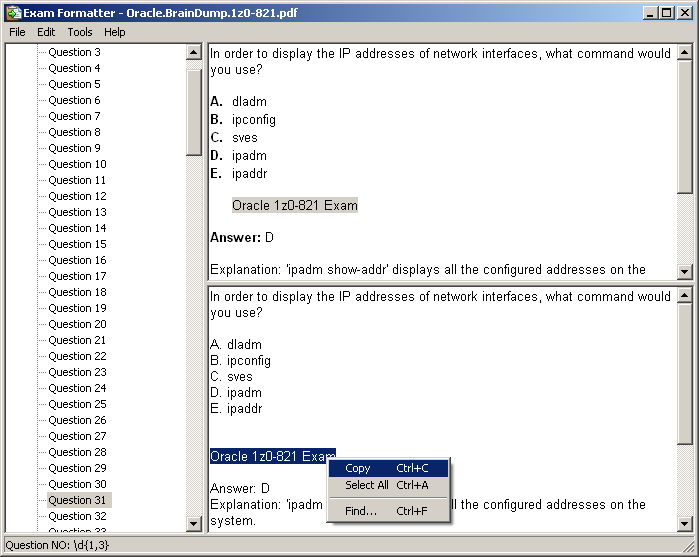Select Question 3 in the question list

pyautogui.click(x=74, y=52)
